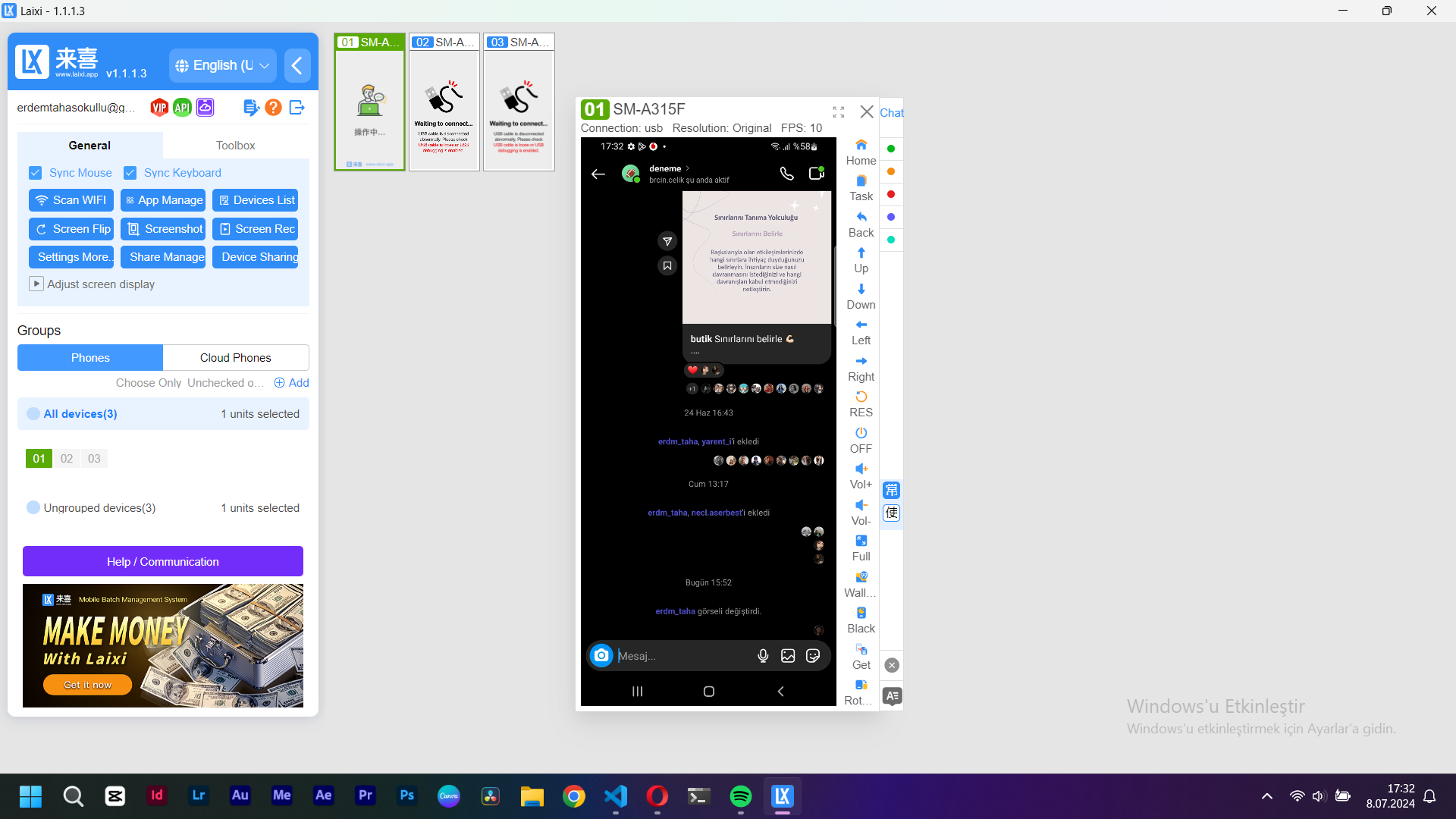Expand Adjust screen display section

click(36, 284)
